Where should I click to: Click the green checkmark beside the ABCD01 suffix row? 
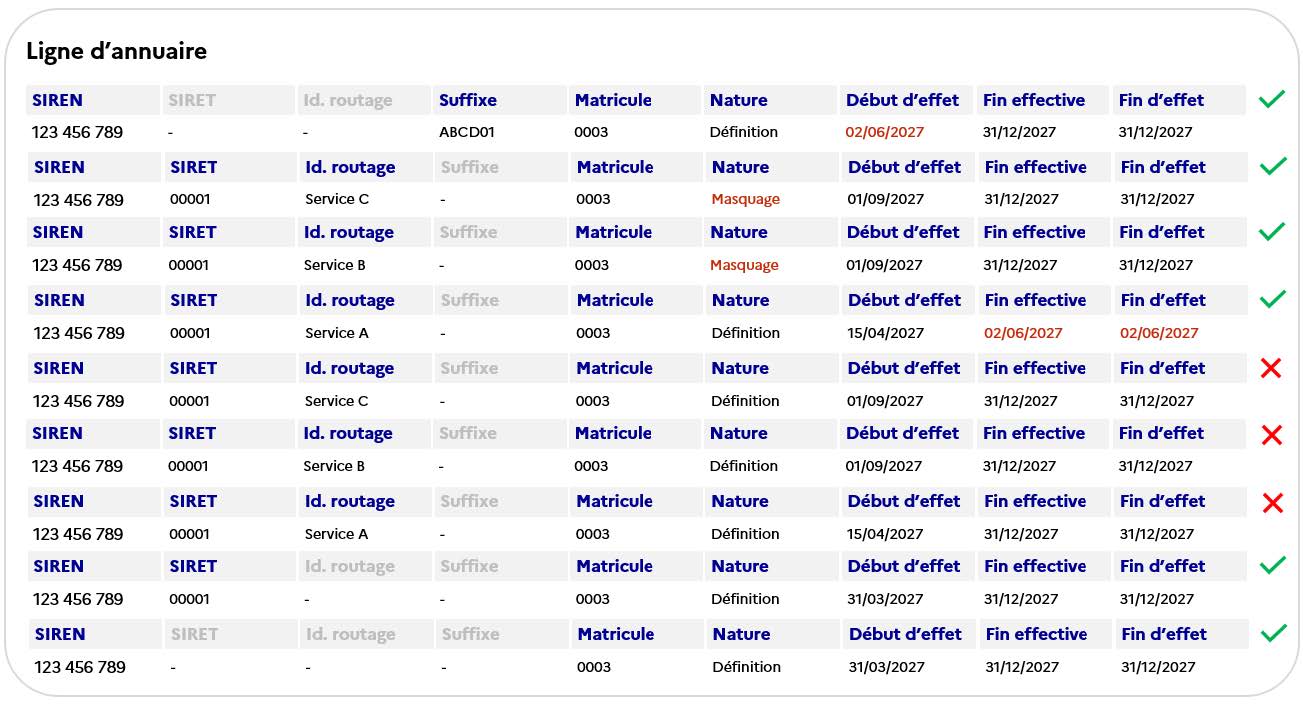(x=1271, y=99)
